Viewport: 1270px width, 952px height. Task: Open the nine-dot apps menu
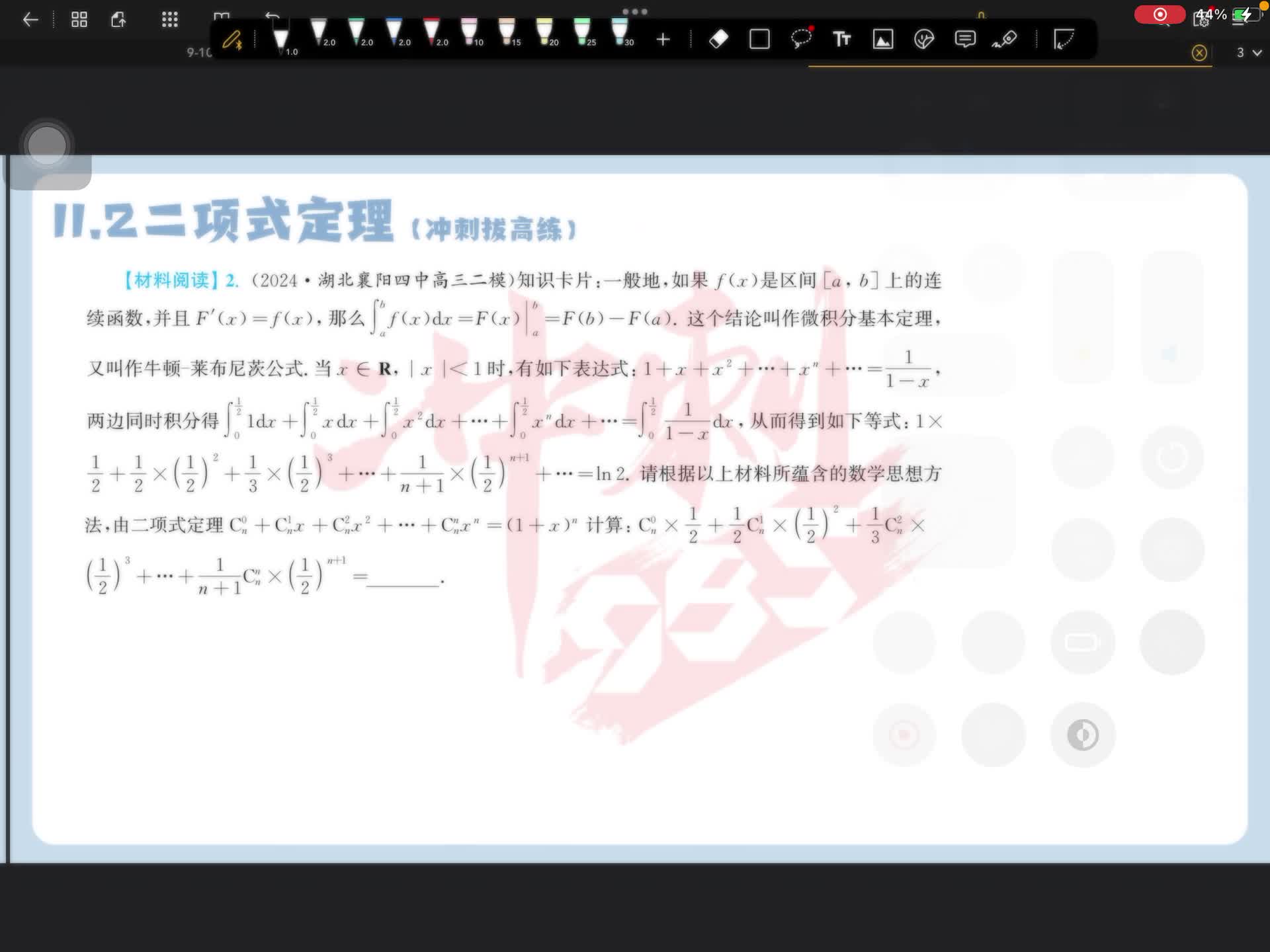pos(170,20)
